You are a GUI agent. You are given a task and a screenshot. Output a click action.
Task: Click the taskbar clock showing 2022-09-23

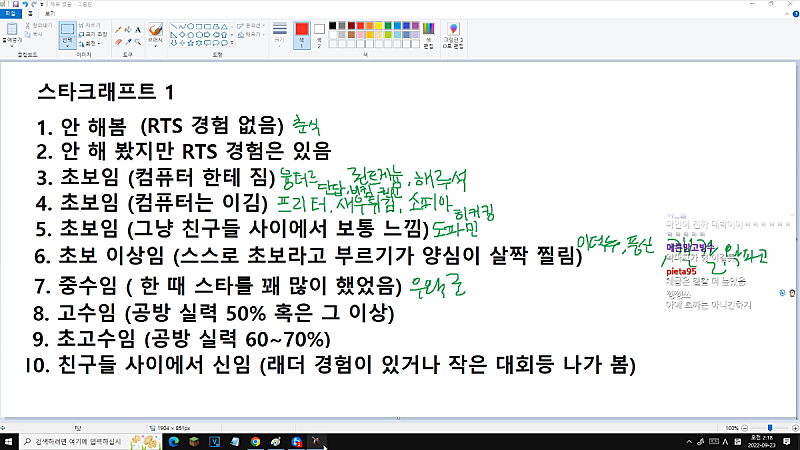(761, 442)
